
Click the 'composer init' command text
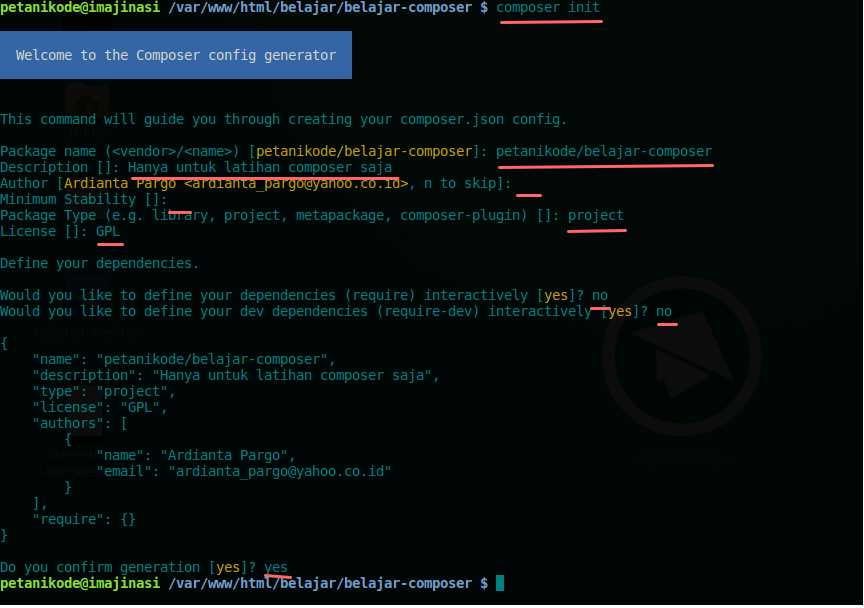[x=548, y=8]
